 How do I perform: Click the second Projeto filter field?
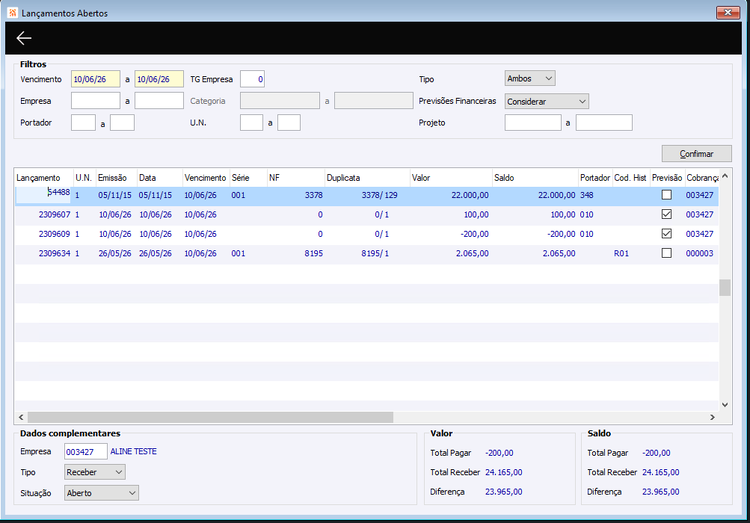pyautogui.click(x=604, y=122)
